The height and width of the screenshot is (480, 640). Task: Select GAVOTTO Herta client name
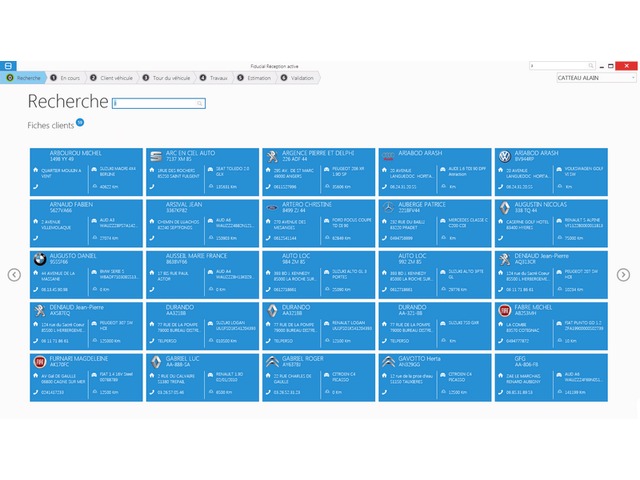(x=419, y=359)
